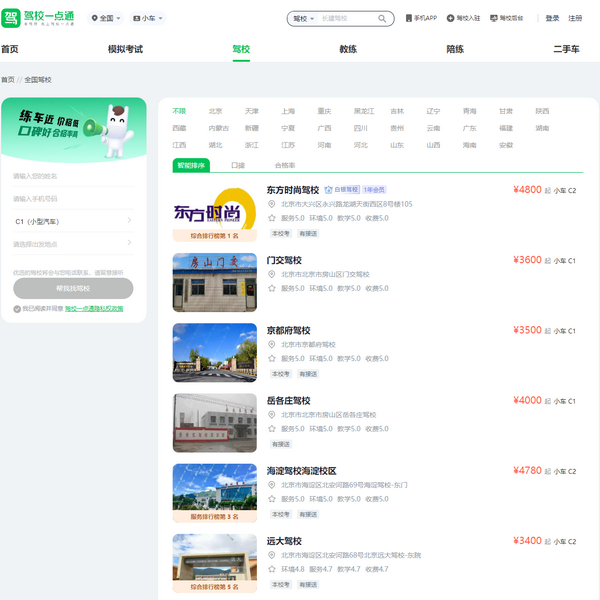
Task: Click the location pin icon beside 全国
Action: (x=95, y=18)
